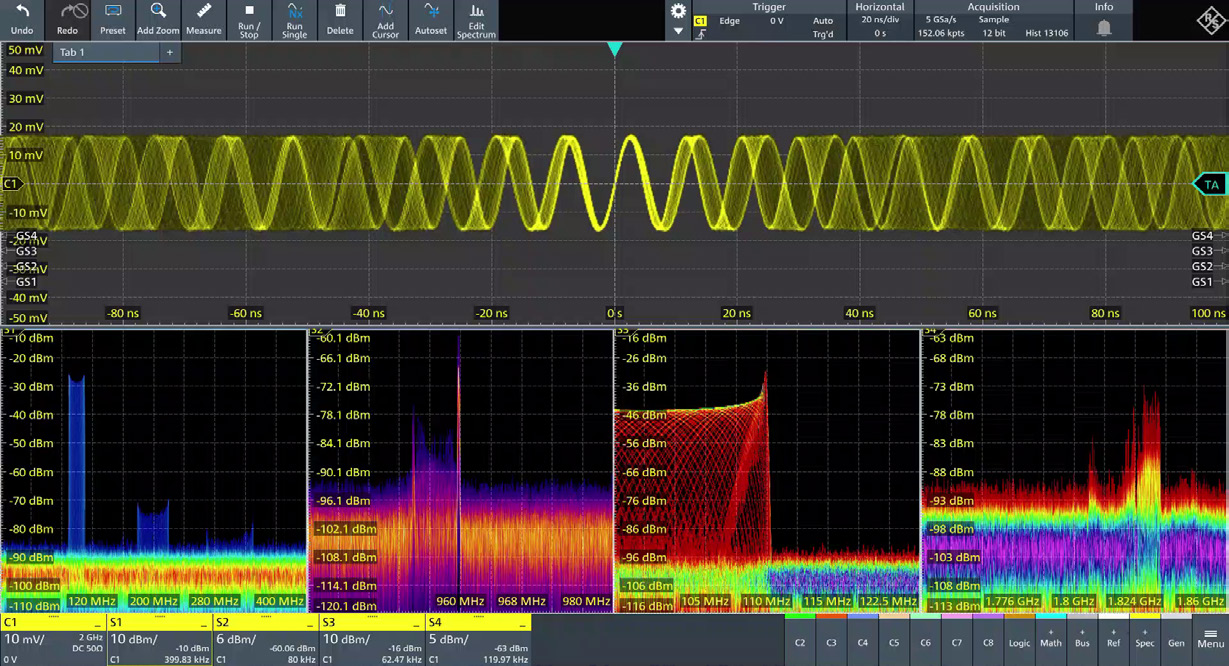
Task: Add a new tab with plus button
Action: coord(170,52)
